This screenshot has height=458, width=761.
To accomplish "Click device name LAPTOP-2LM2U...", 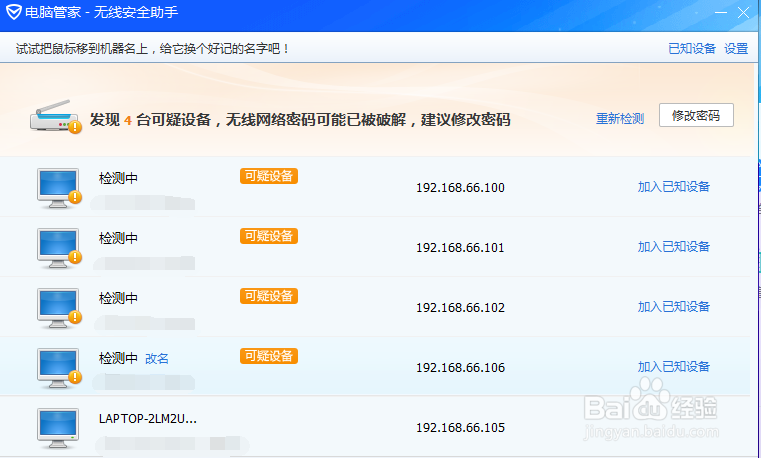I will coord(148,419).
